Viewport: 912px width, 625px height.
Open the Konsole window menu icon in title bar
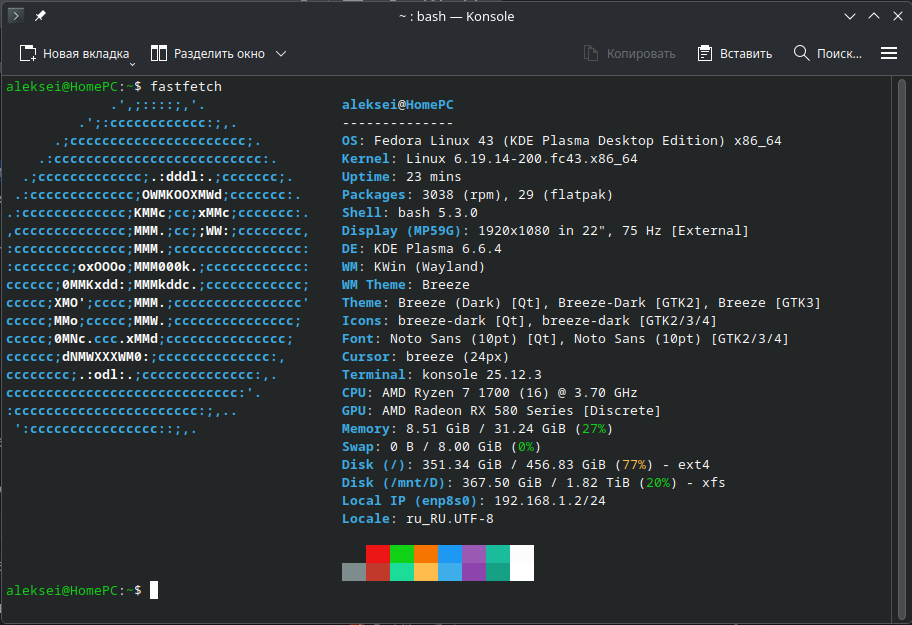click(x=16, y=16)
